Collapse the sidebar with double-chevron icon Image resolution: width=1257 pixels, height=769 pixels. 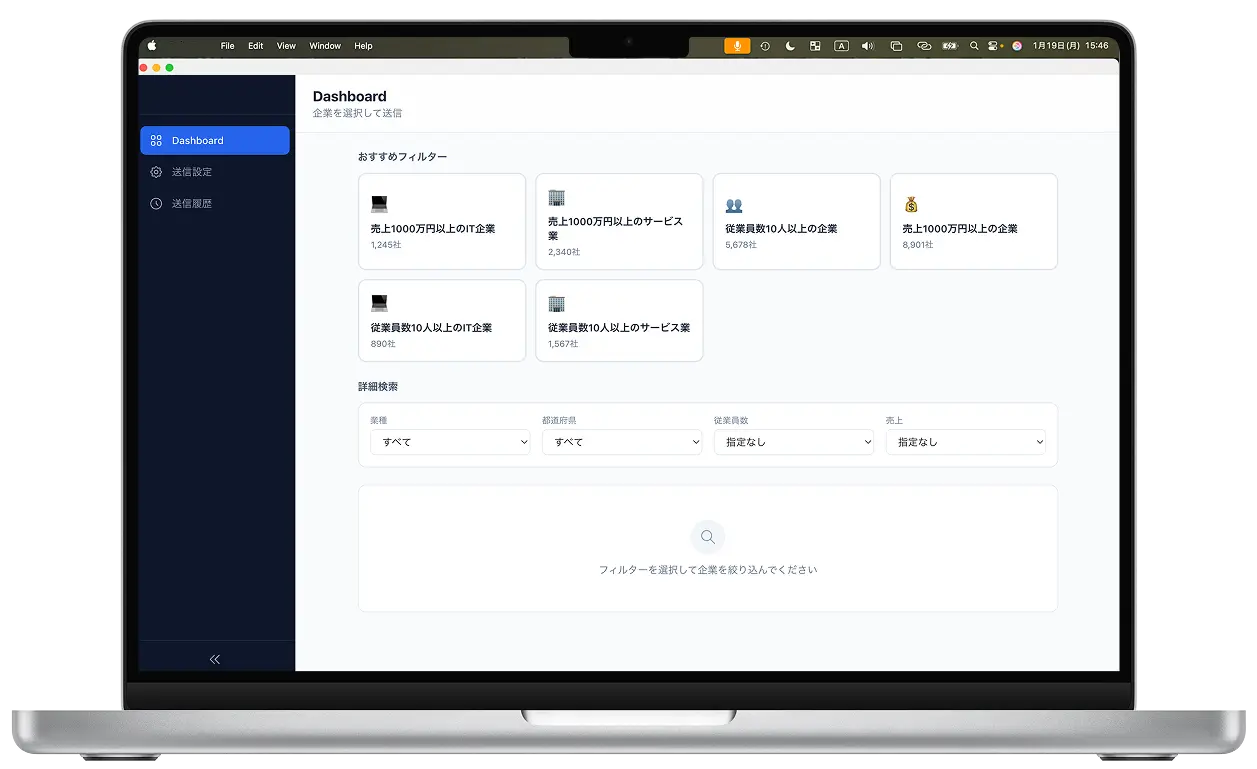pyautogui.click(x=215, y=659)
